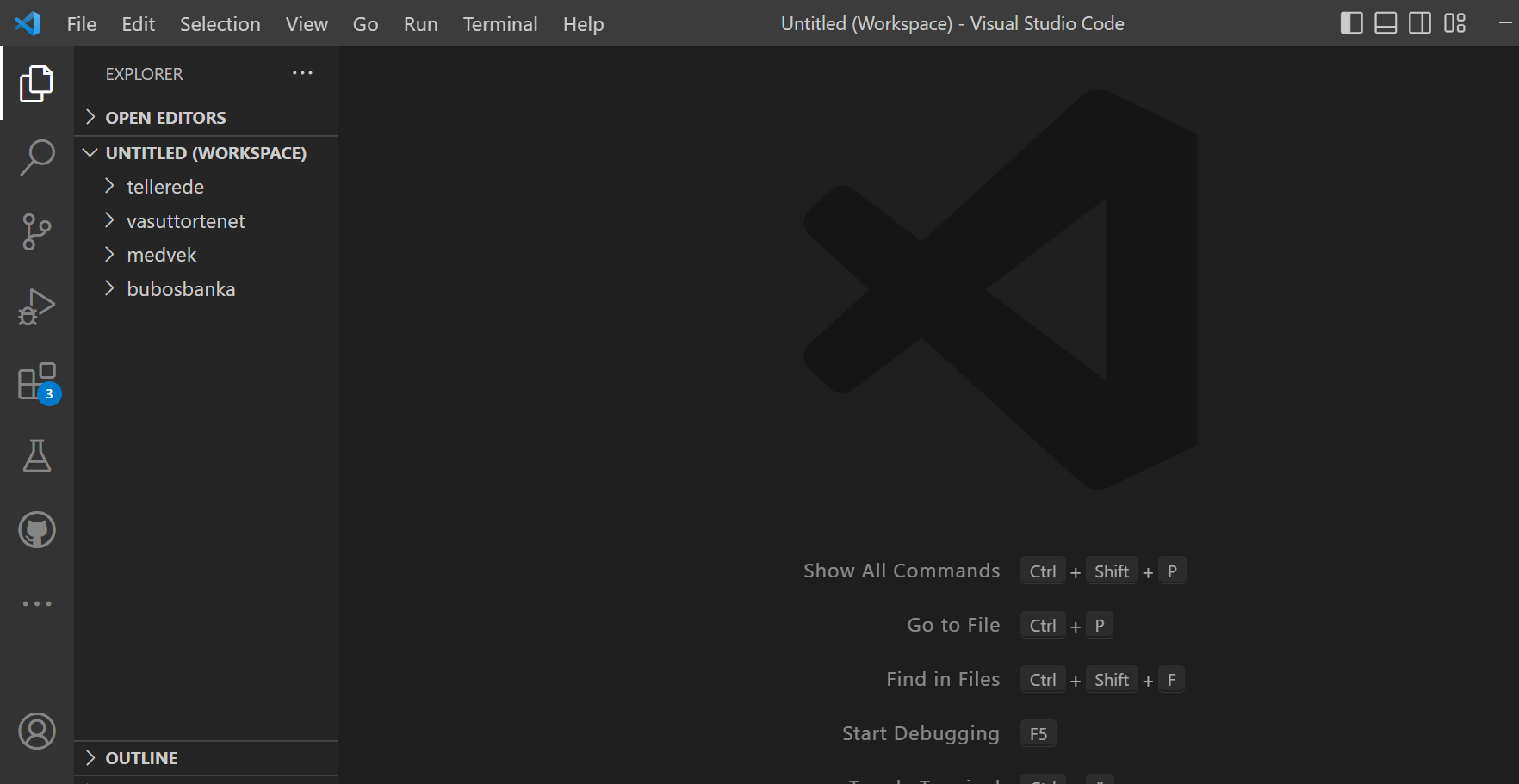Toggle primary side bar visibility

coord(1352,23)
